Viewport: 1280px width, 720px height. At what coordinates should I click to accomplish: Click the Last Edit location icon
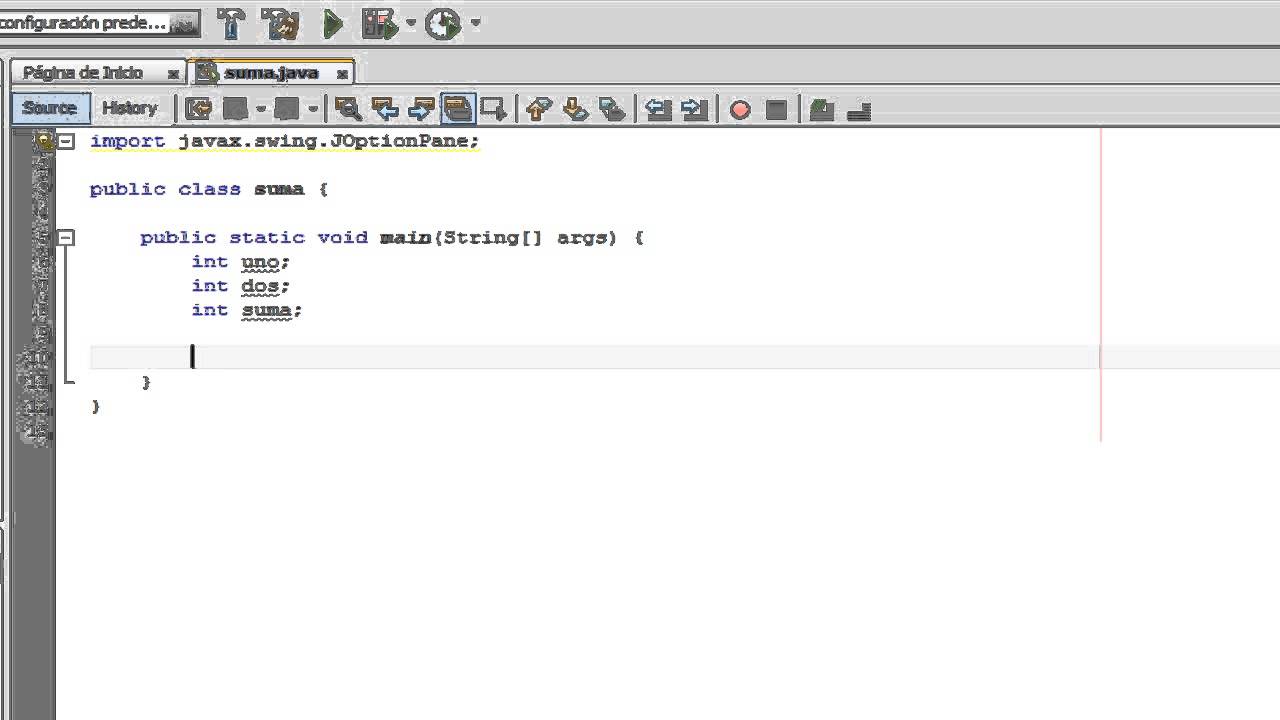[198, 109]
